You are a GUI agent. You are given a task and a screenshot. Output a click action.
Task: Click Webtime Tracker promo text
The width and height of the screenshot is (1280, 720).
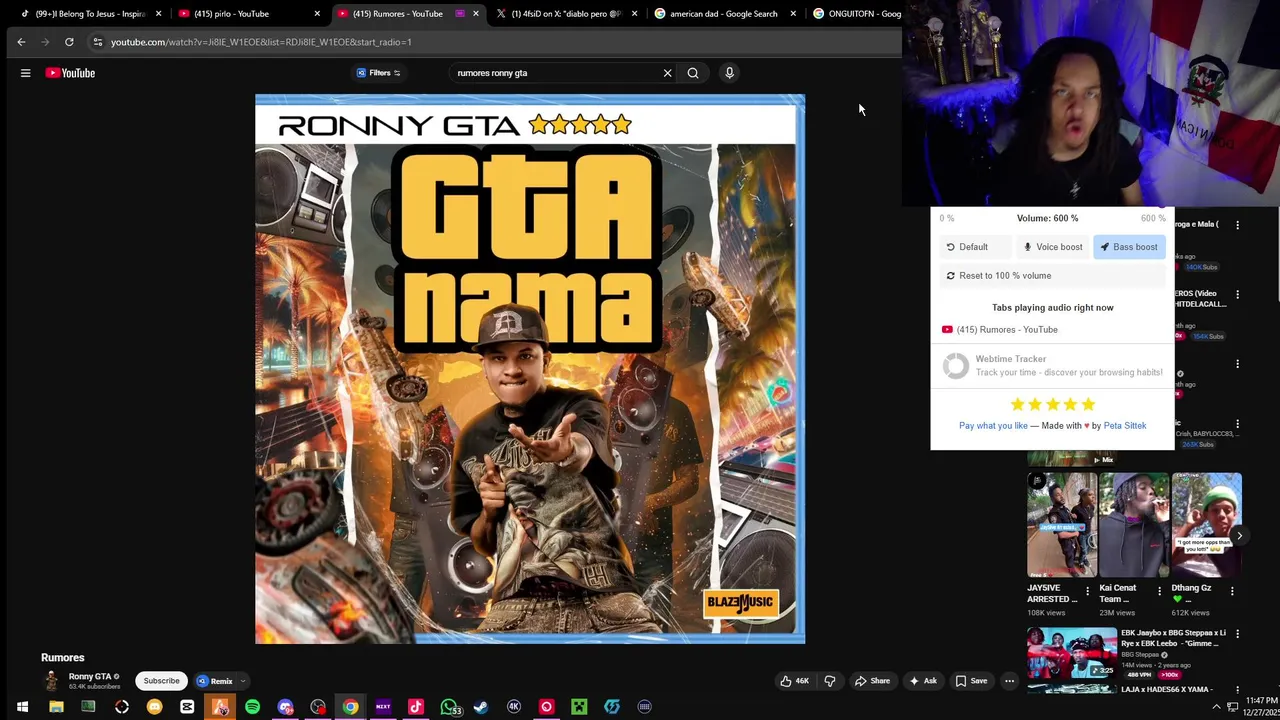(1069, 365)
